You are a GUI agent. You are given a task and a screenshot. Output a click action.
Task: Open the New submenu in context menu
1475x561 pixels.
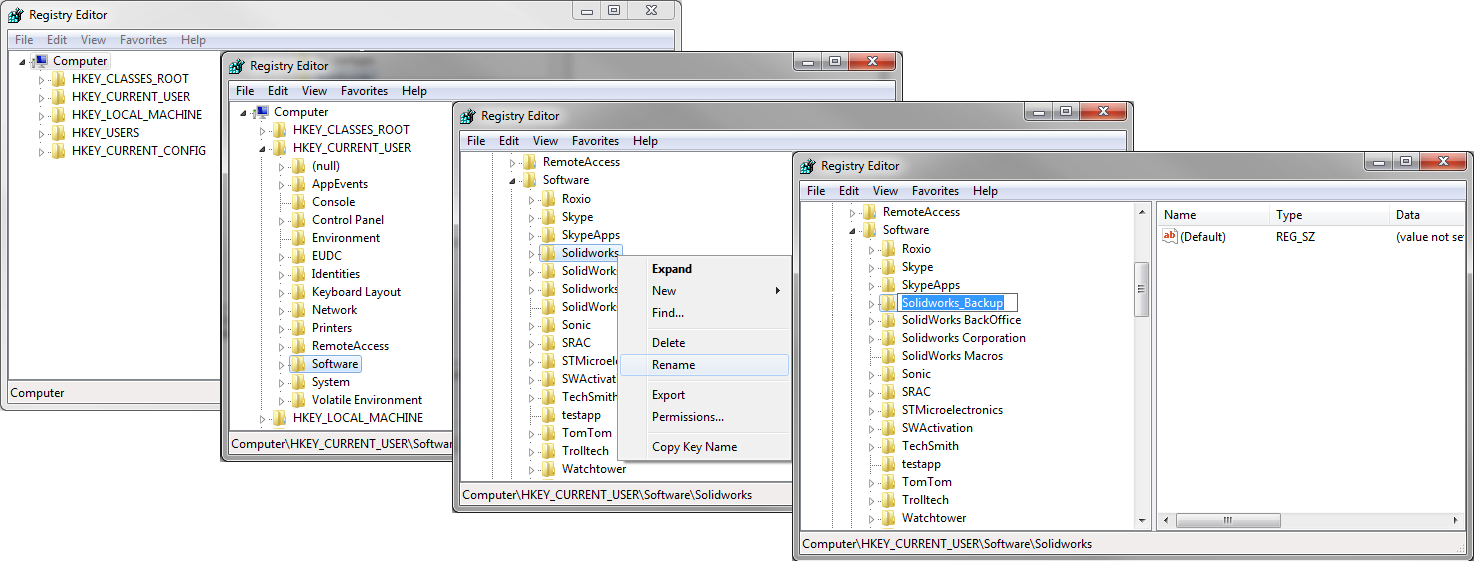[x=704, y=291]
